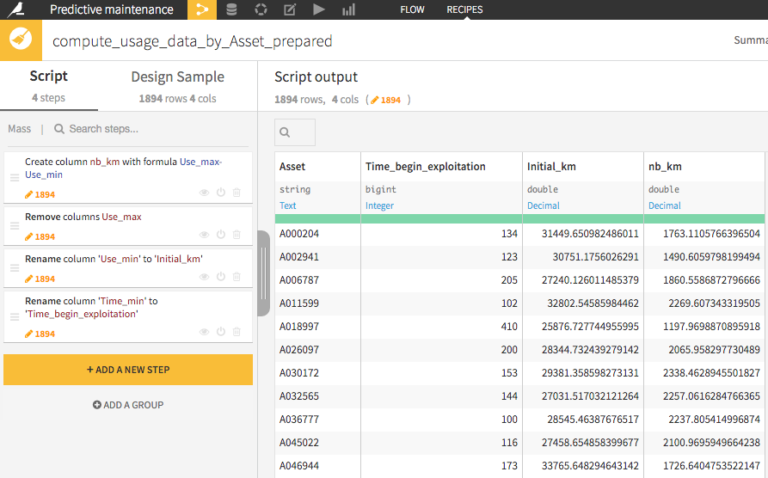Open the Dashboards bar chart icon
Screen dimensions: 768x478
348,10
